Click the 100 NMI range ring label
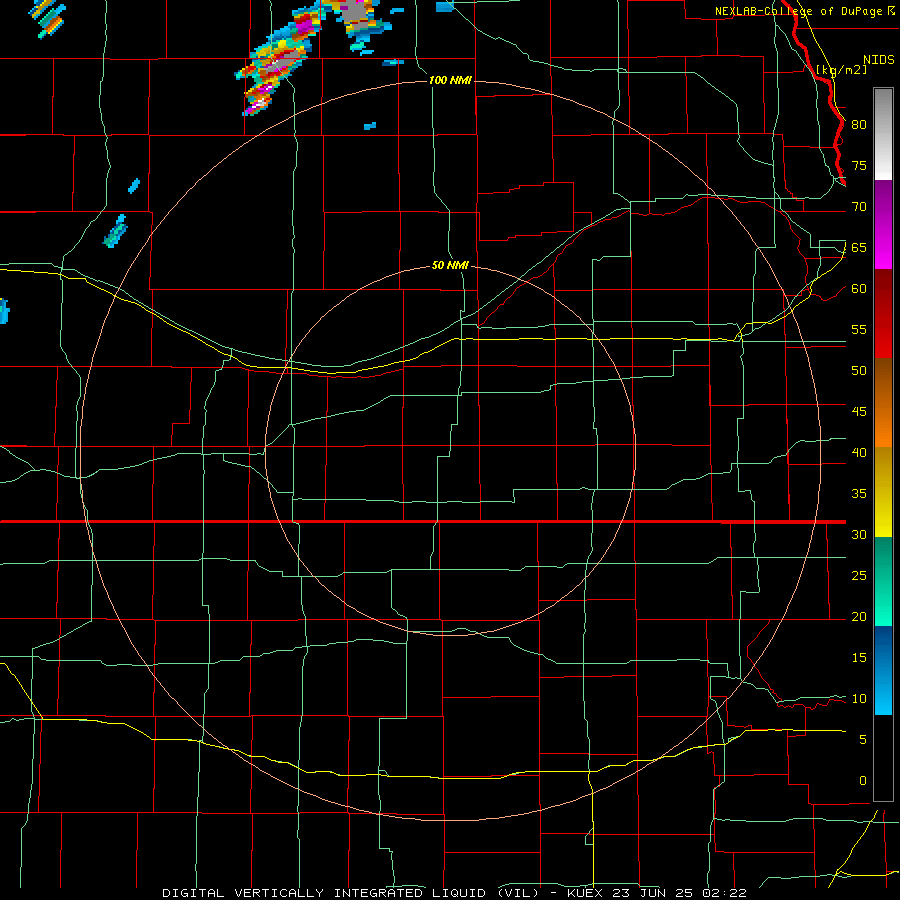900x900 pixels. click(450, 80)
